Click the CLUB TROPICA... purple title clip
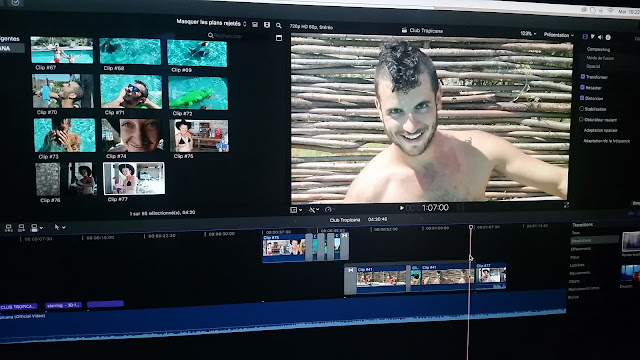The height and width of the screenshot is (360, 640). 18,306
